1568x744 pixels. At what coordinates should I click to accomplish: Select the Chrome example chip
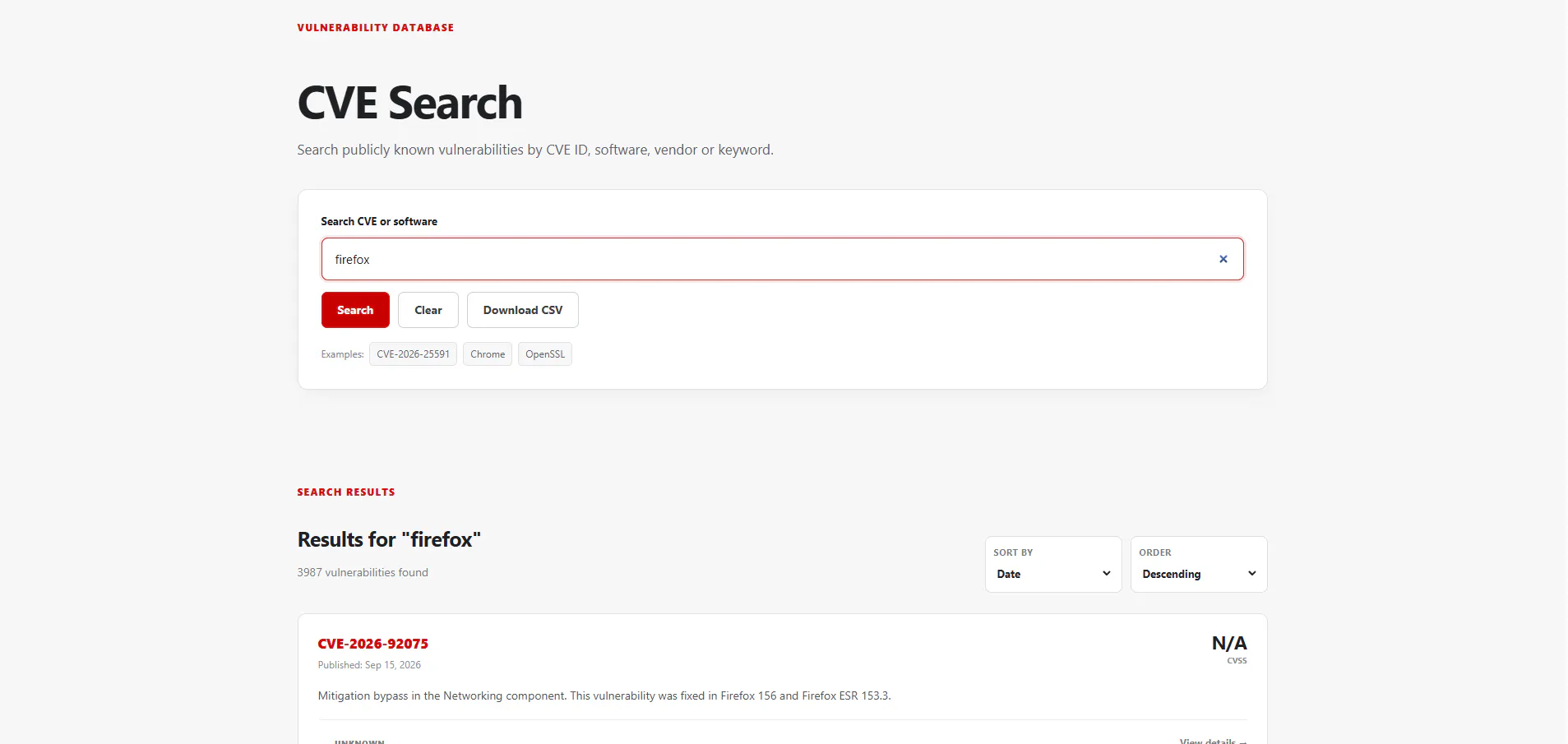(488, 354)
